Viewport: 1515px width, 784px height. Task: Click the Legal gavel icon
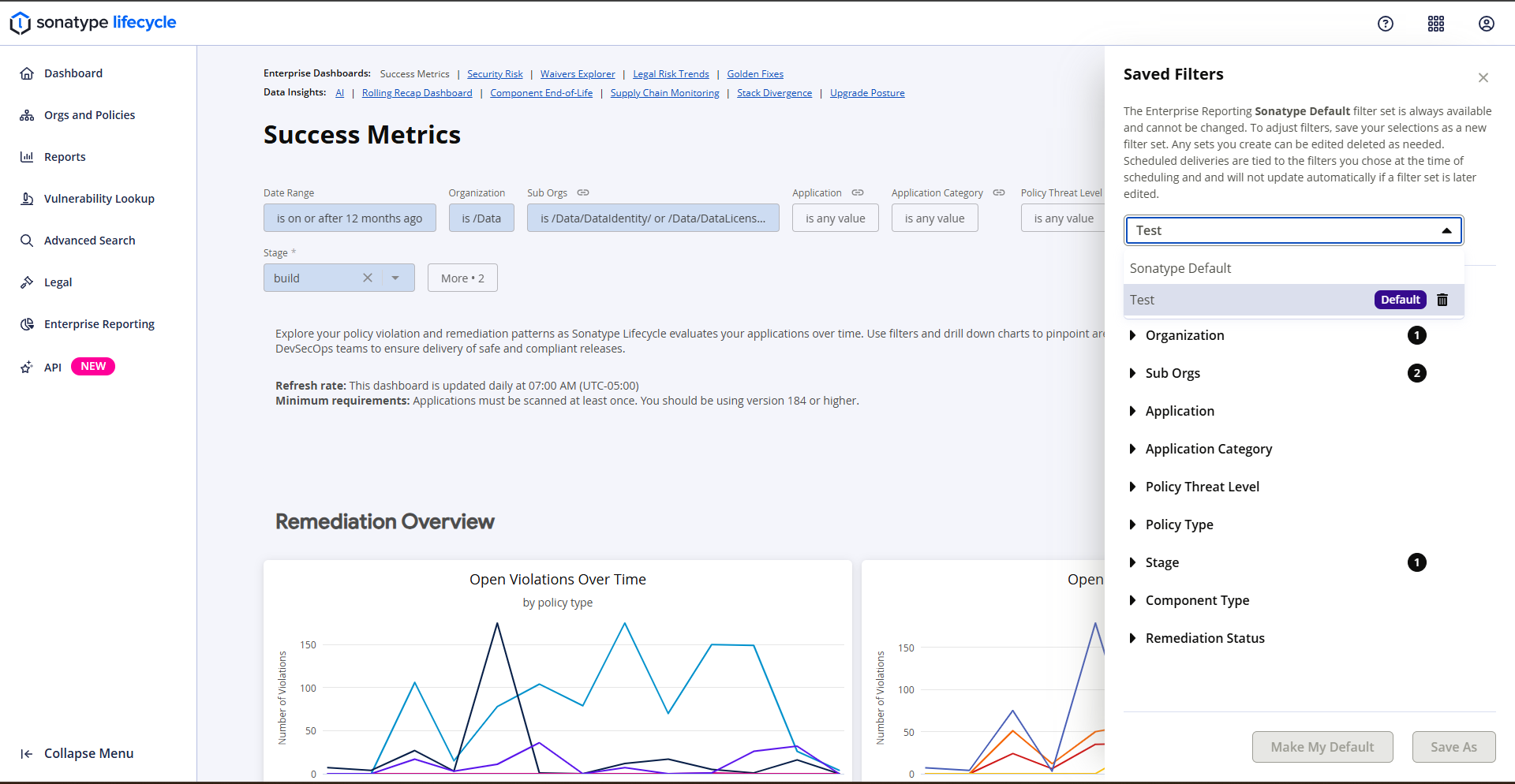click(x=27, y=282)
